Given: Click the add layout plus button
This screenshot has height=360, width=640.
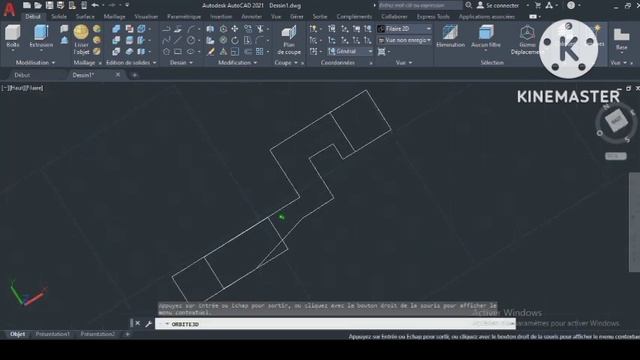Looking at the screenshot, I should 127,334.
